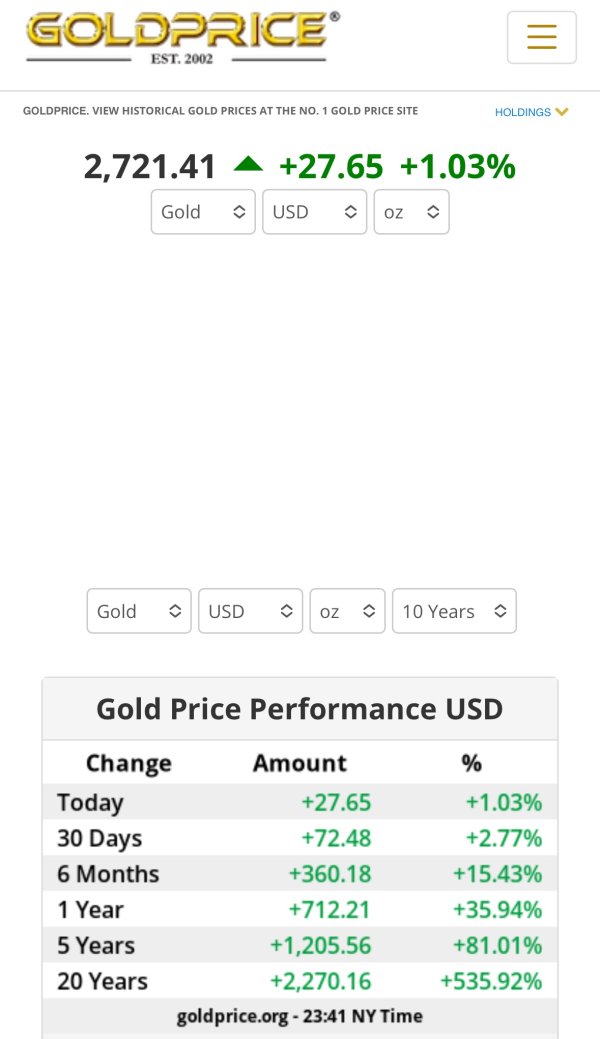Viewport: 600px width, 1039px height.
Task: Change the 10 Years time range dropdown
Action: tap(454, 611)
